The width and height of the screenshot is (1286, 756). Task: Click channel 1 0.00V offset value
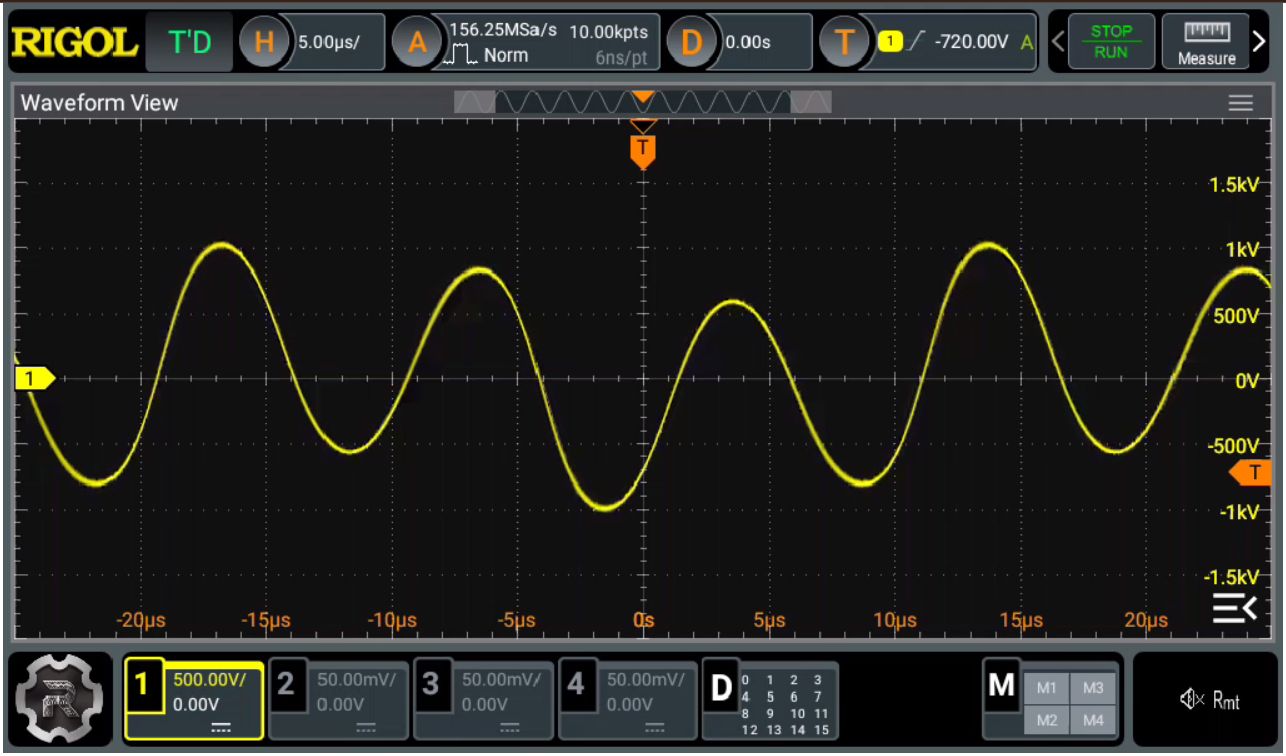(195, 705)
